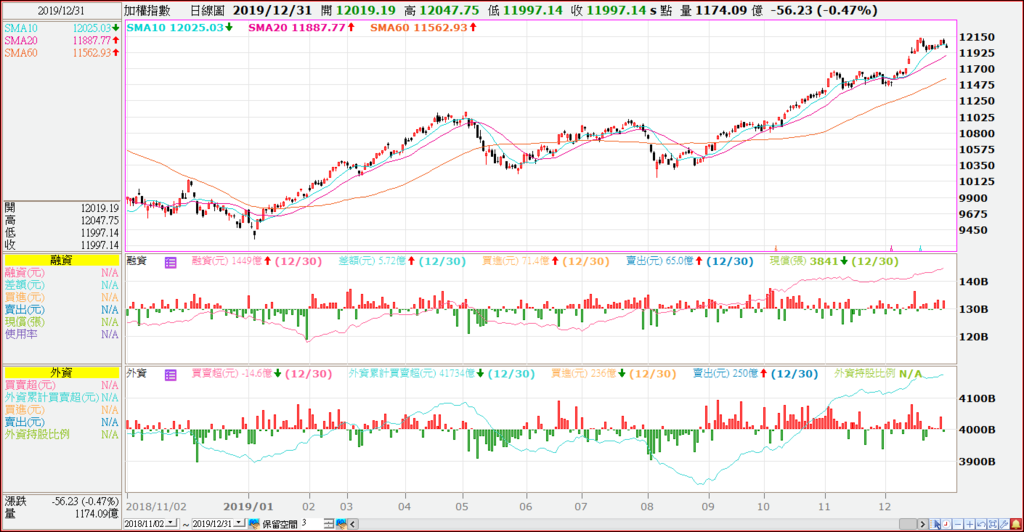The width and height of the screenshot is (1024, 532).
Task: Click the 買進(元) 236億 legend
Action: tap(613, 373)
